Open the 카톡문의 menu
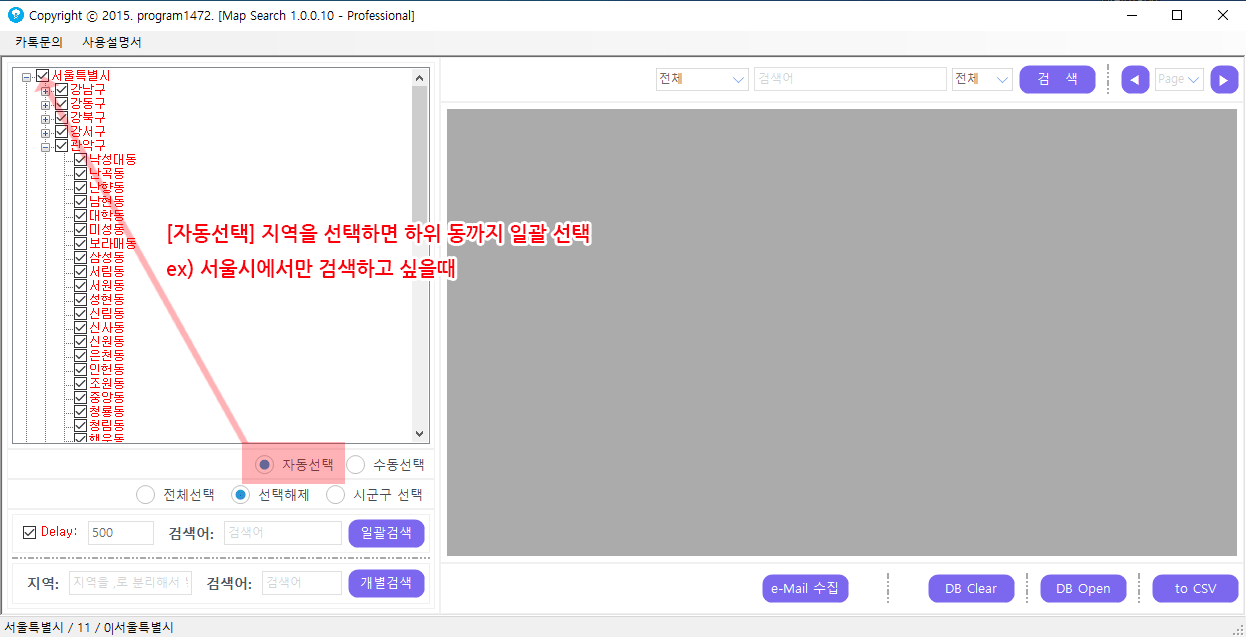The height and width of the screenshot is (637, 1246). 39,42
